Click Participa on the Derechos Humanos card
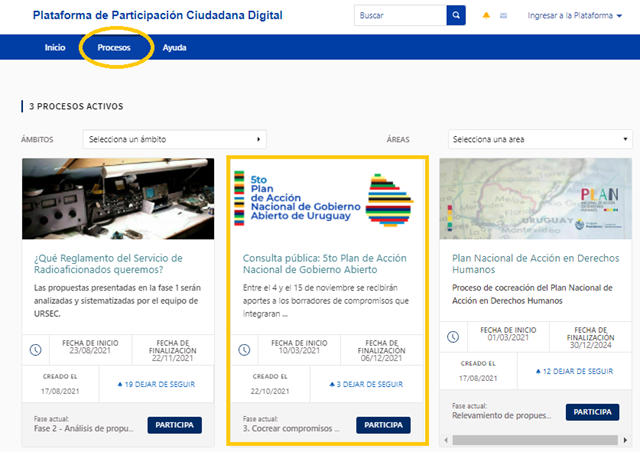The width and height of the screenshot is (640, 452). click(x=593, y=412)
